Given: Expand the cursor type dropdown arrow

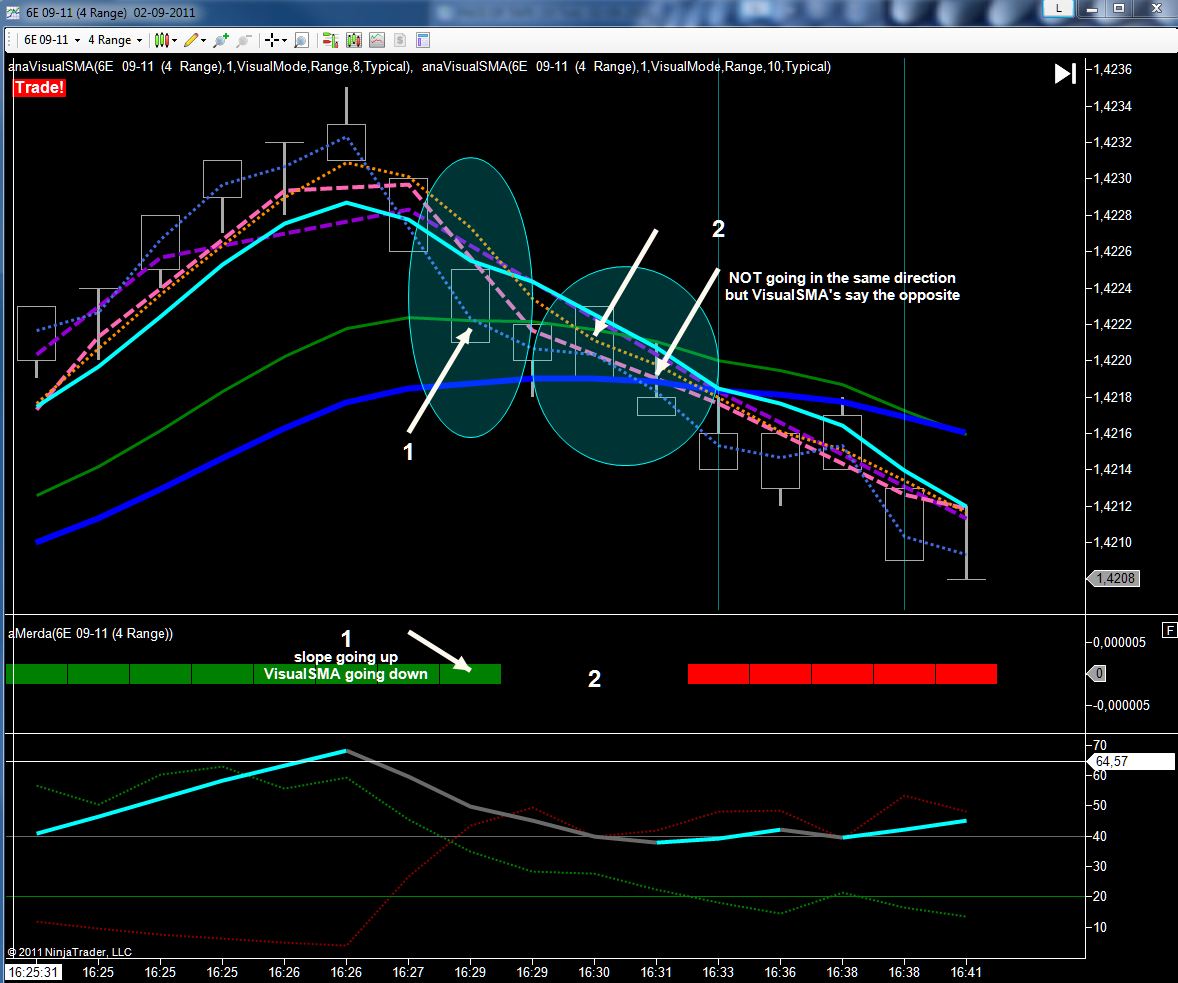Looking at the screenshot, I should tap(284, 41).
